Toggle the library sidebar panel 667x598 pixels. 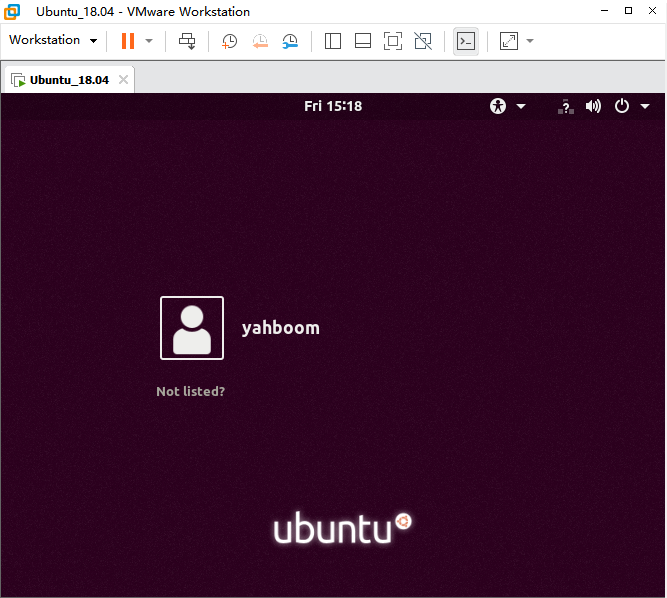click(333, 41)
